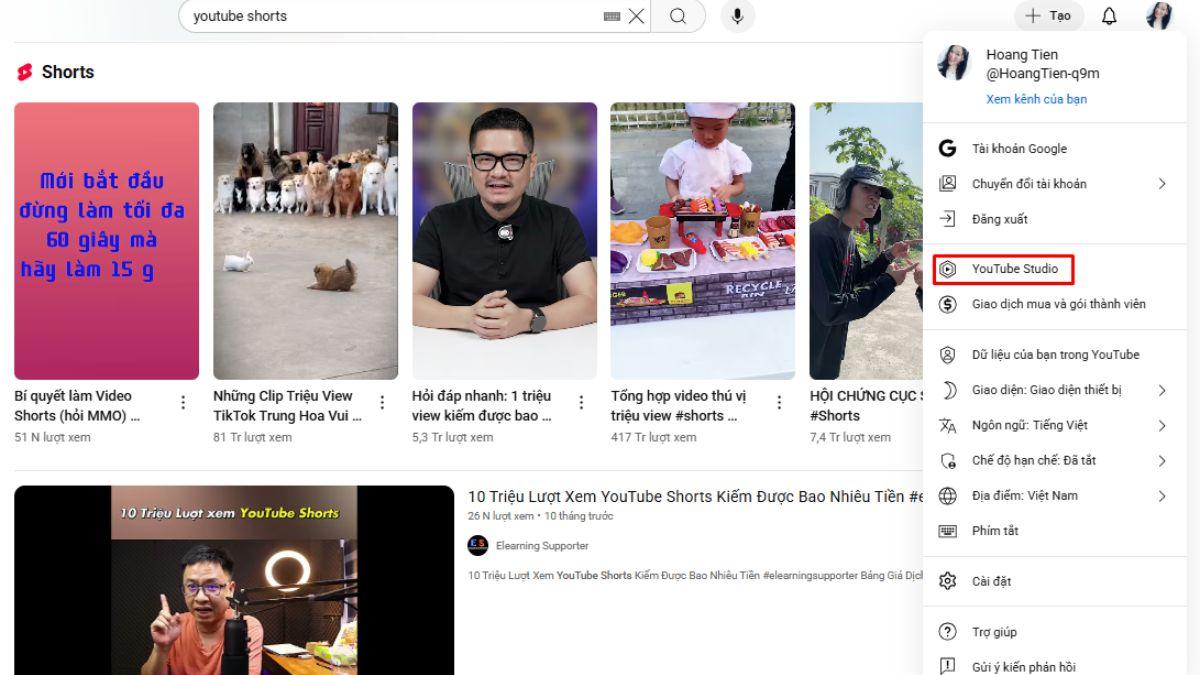This screenshot has width=1200, height=675.
Task: Open the 'Những Clip Triệu View TikTok' title
Action: pyautogui.click(x=287, y=405)
